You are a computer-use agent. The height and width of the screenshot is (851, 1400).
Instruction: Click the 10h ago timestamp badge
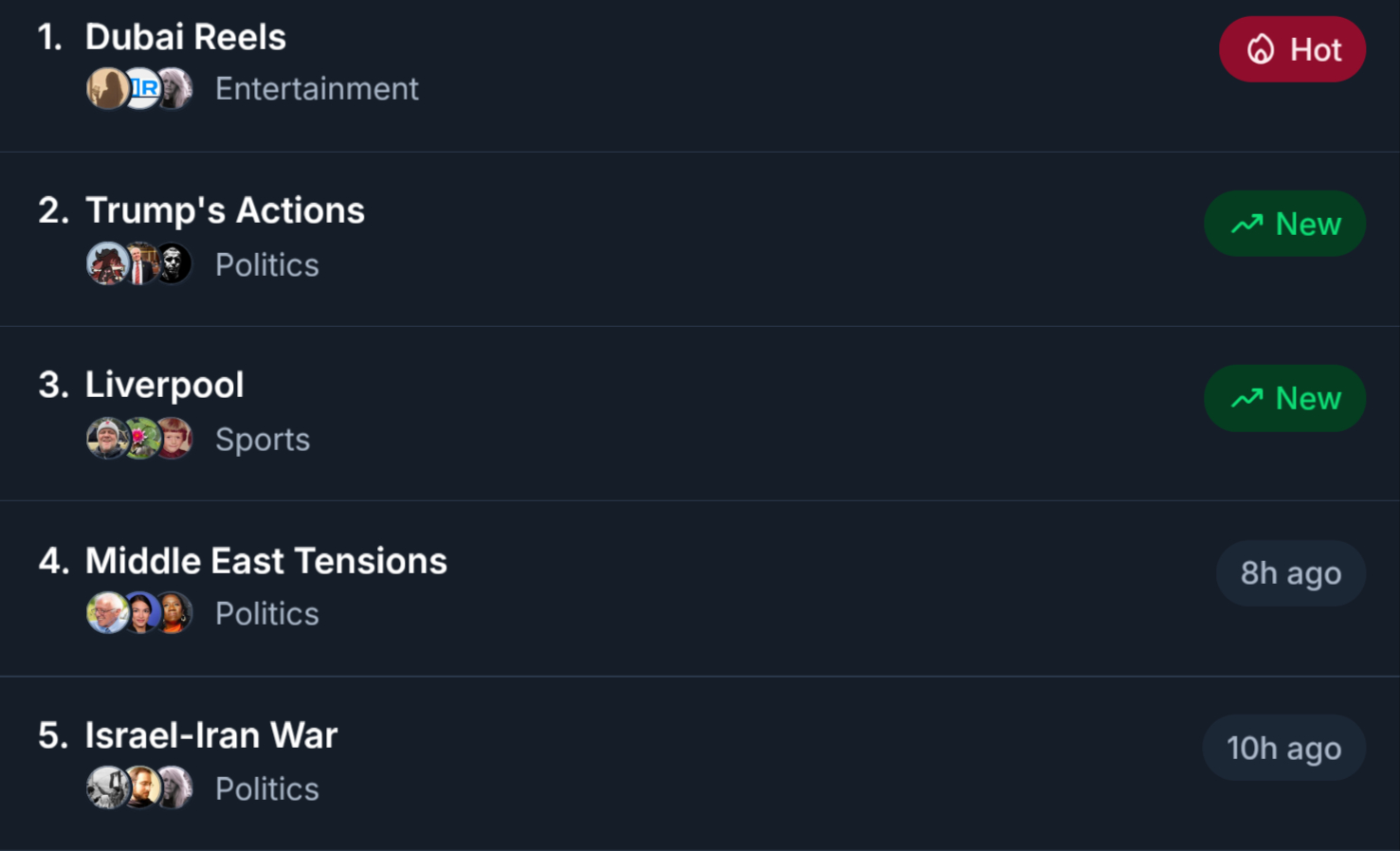coord(1283,749)
